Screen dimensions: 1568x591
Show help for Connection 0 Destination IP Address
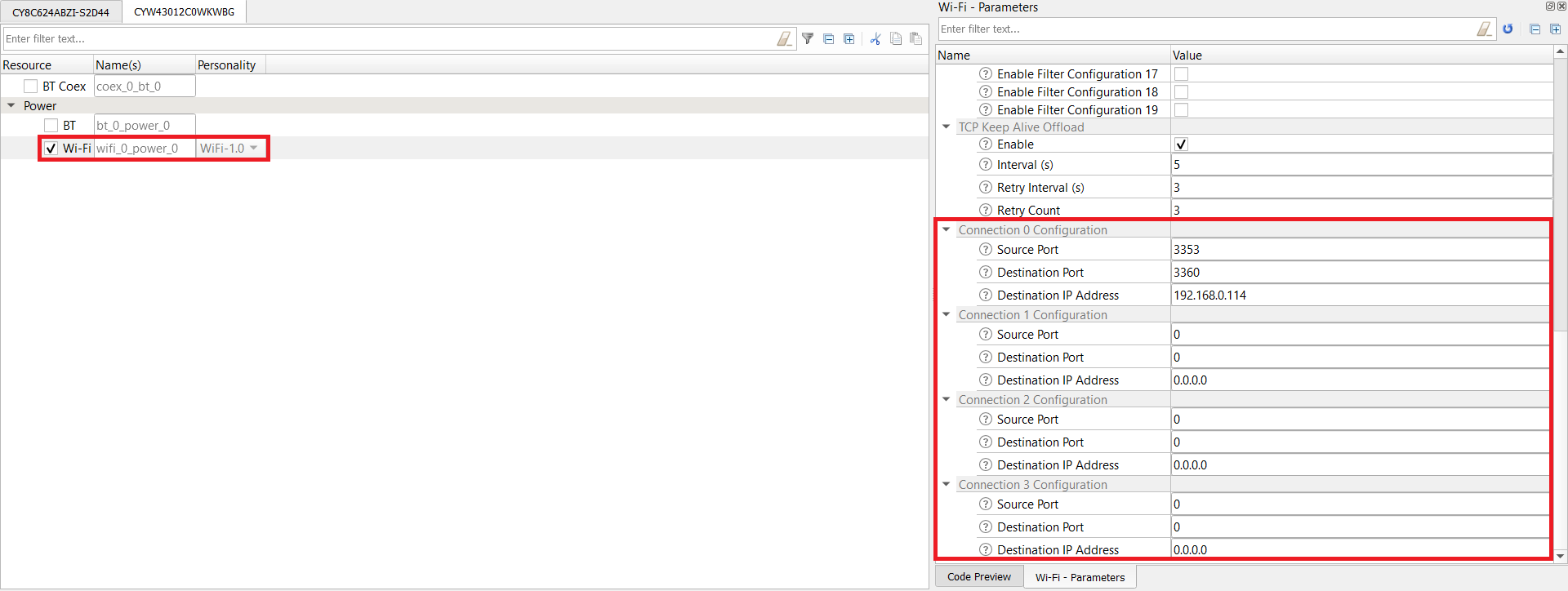(x=986, y=295)
